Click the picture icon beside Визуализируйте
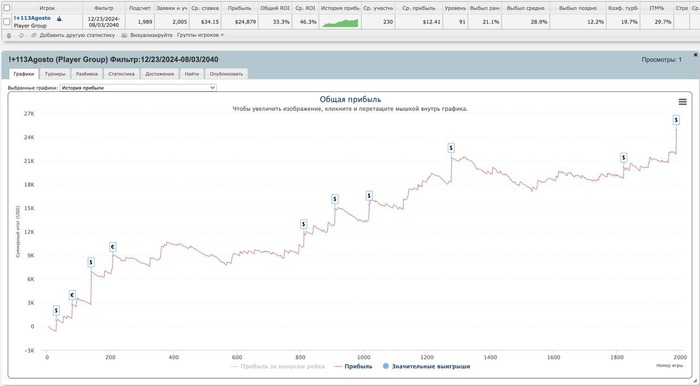Screen dimensions: 700x386 coord(125,35)
